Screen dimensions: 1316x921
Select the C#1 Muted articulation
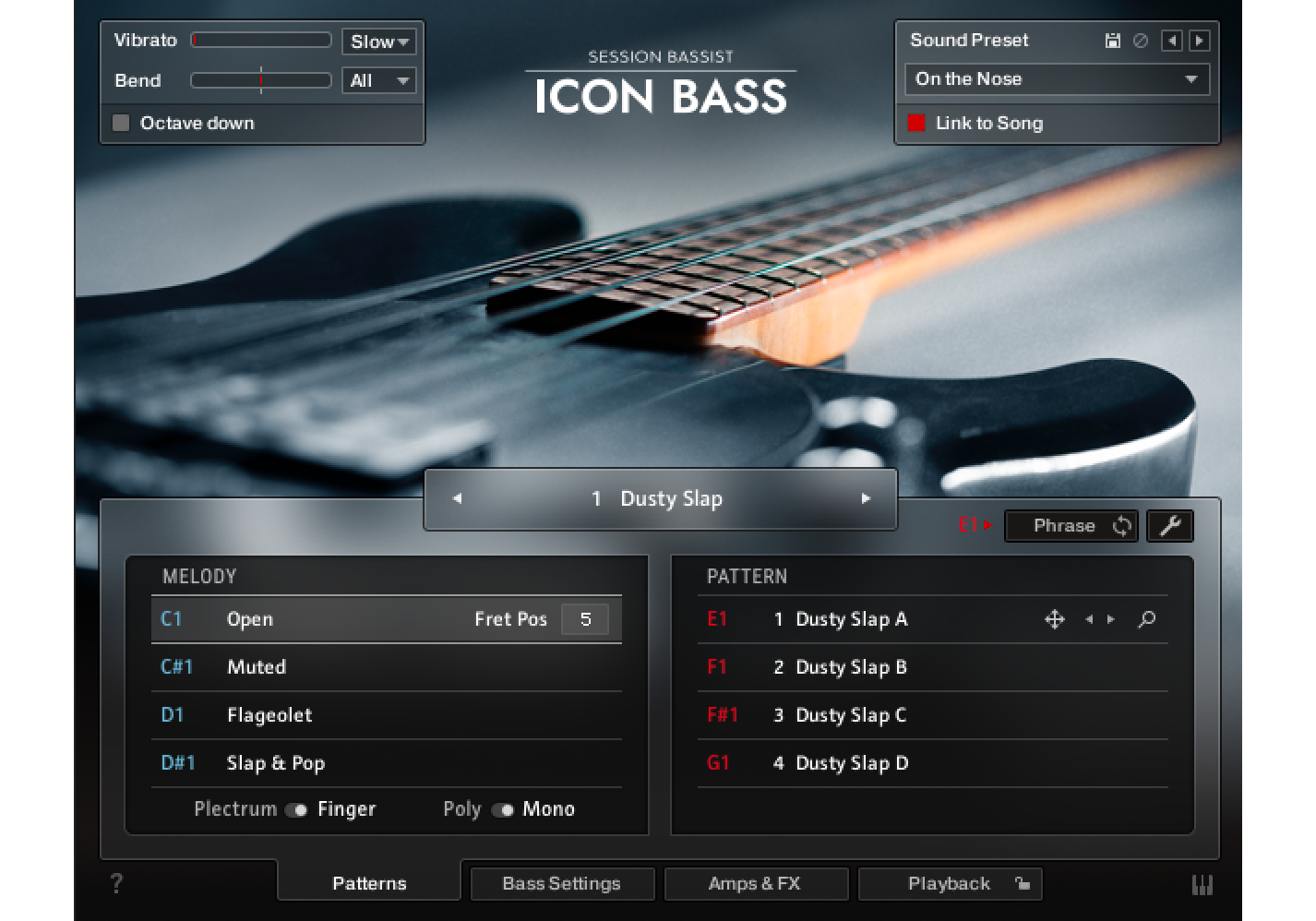click(x=387, y=667)
